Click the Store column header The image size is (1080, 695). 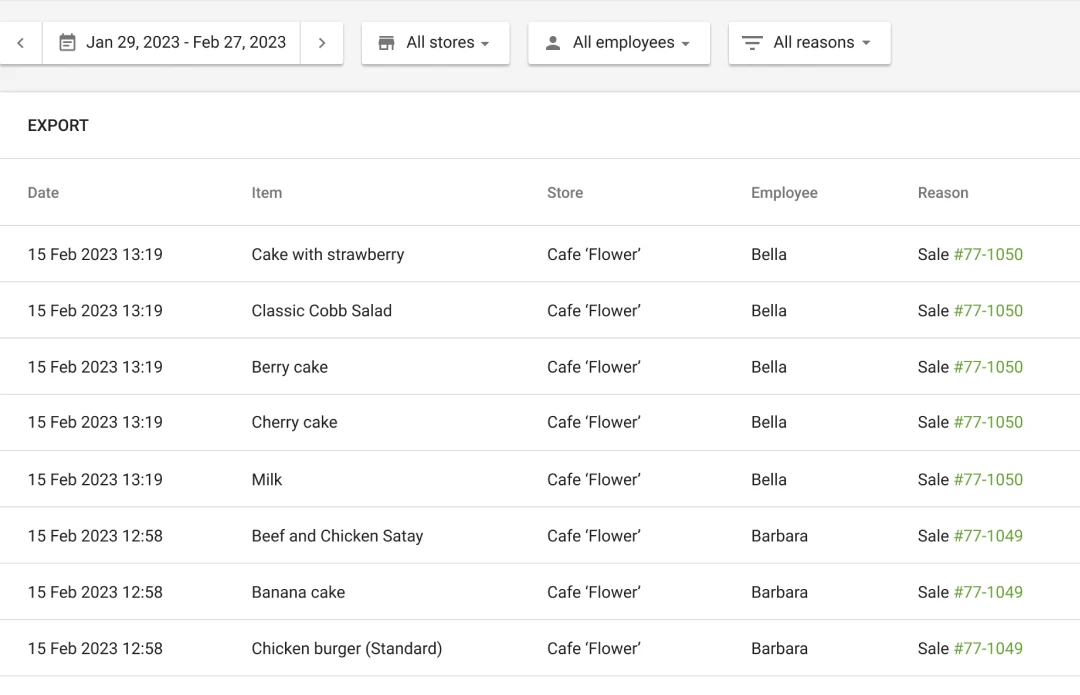click(x=565, y=193)
